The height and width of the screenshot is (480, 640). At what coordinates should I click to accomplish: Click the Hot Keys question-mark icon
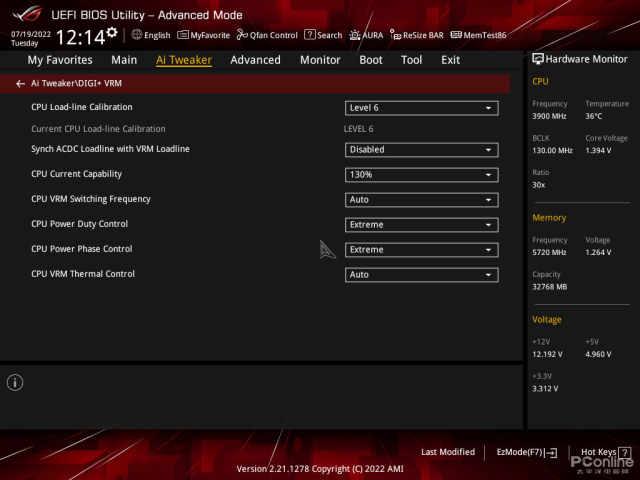pos(624,452)
